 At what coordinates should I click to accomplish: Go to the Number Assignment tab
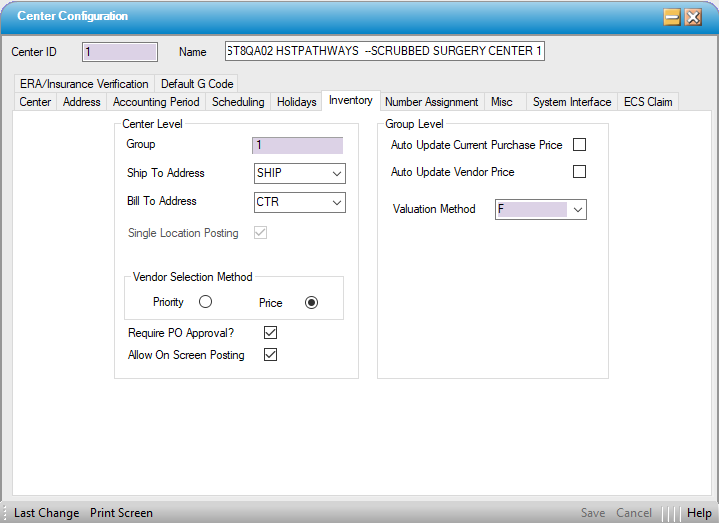(431, 102)
